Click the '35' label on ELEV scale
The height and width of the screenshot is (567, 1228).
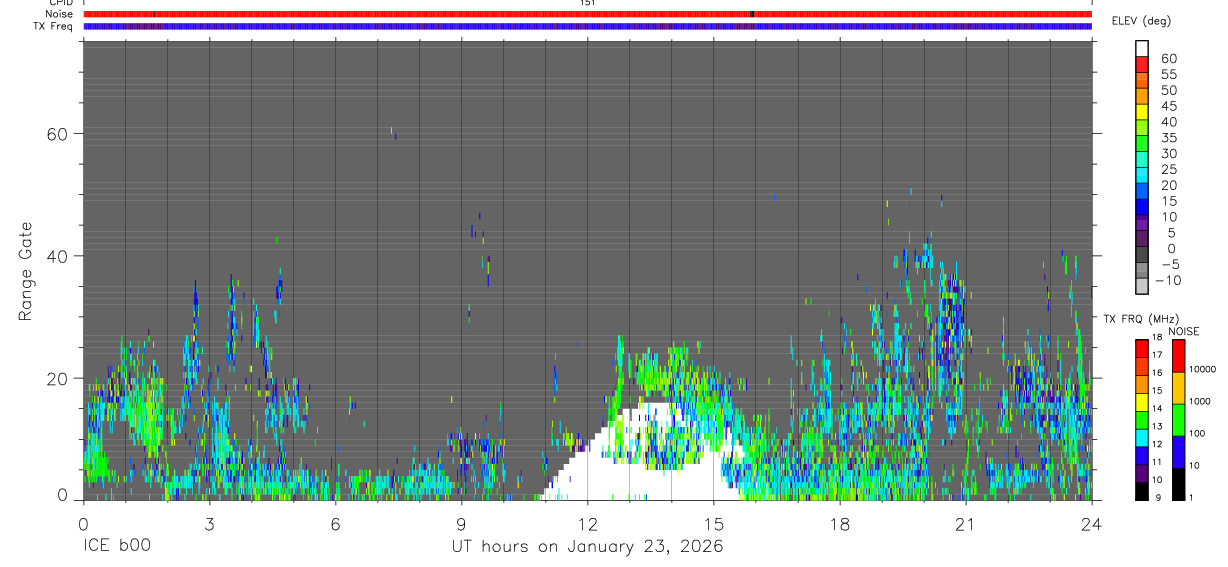coord(1168,138)
